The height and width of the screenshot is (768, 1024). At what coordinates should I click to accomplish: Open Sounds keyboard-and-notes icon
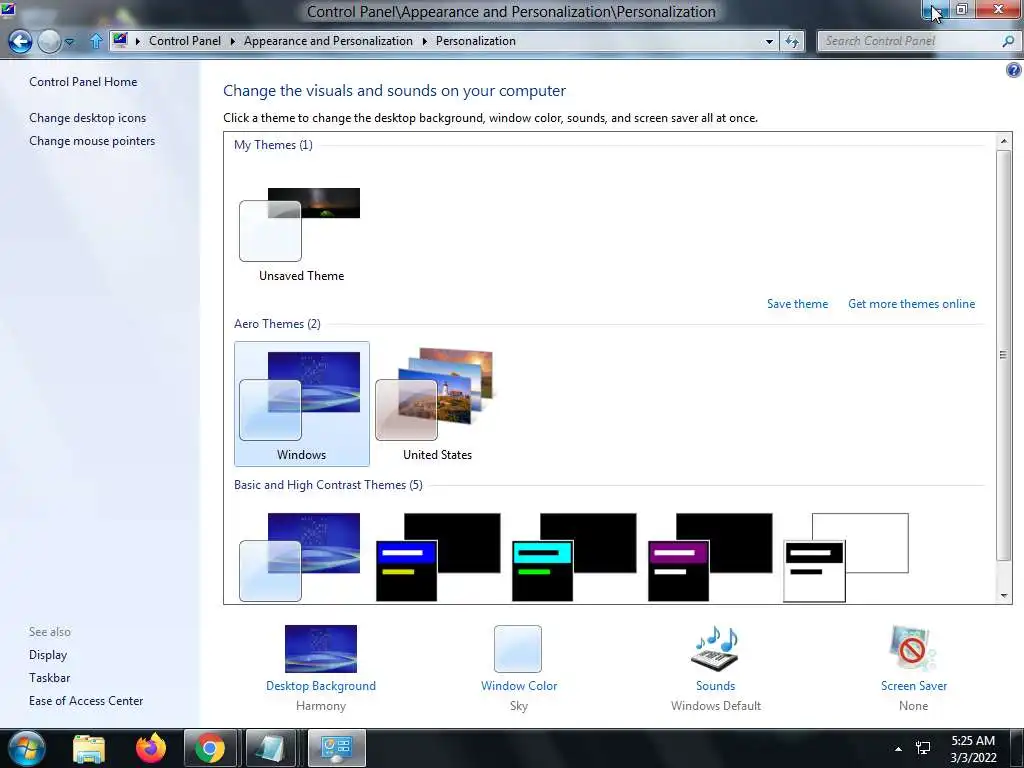(x=715, y=648)
